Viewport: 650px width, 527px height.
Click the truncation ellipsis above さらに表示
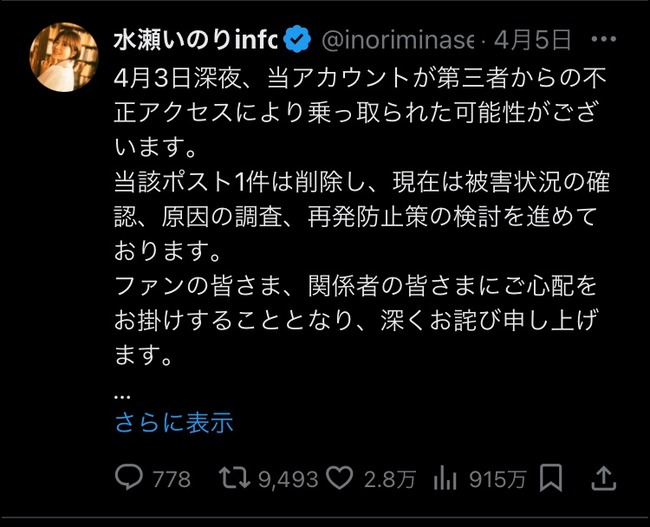tap(122, 397)
